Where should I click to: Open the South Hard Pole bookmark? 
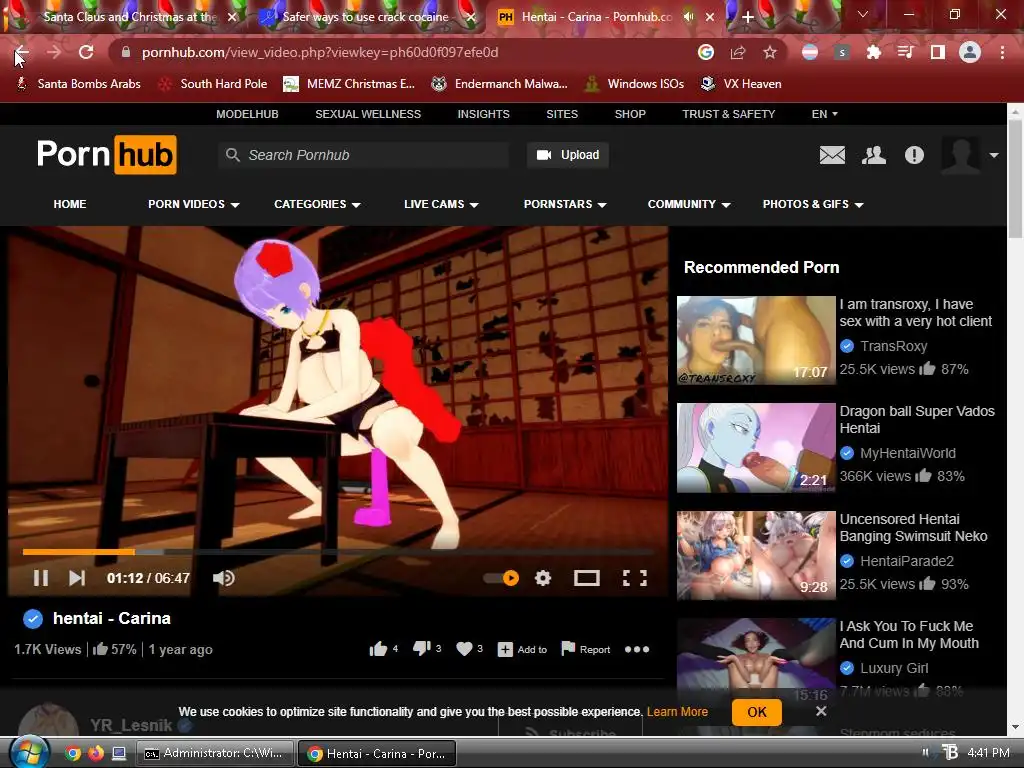[213, 84]
